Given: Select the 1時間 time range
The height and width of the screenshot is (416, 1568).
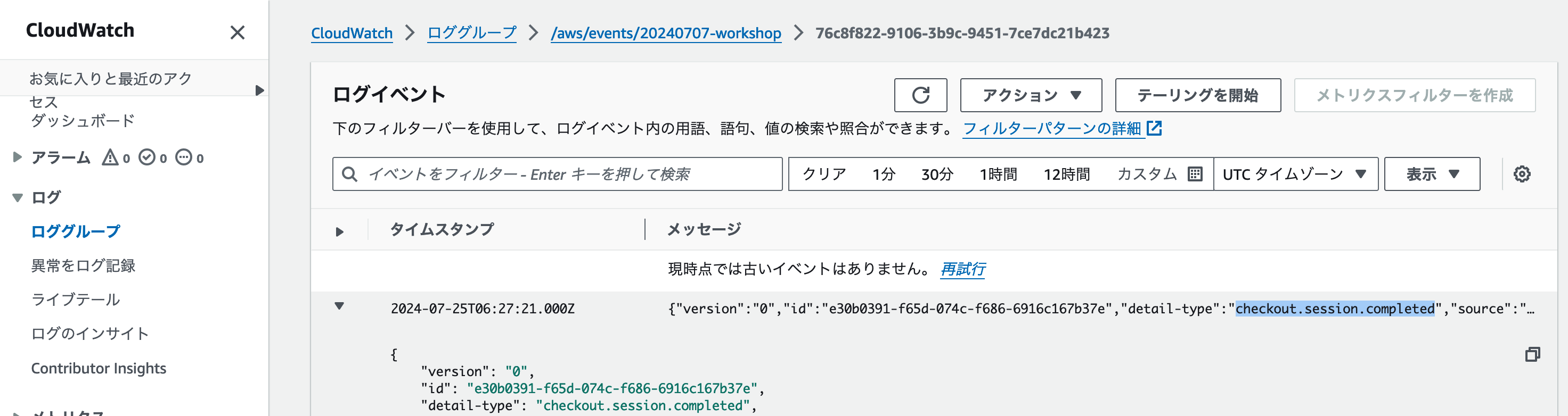Looking at the screenshot, I should (x=998, y=174).
